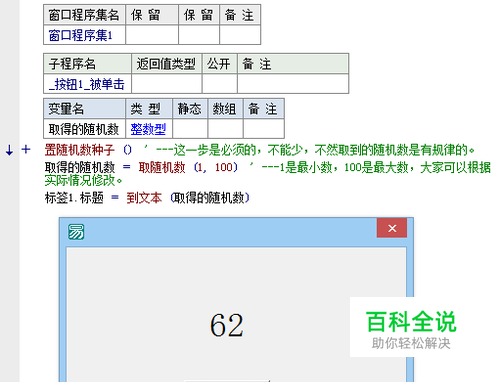Click the 窗口程序集名 header cell
Viewport: 500px width, 382px height.
[x=84, y=15]
